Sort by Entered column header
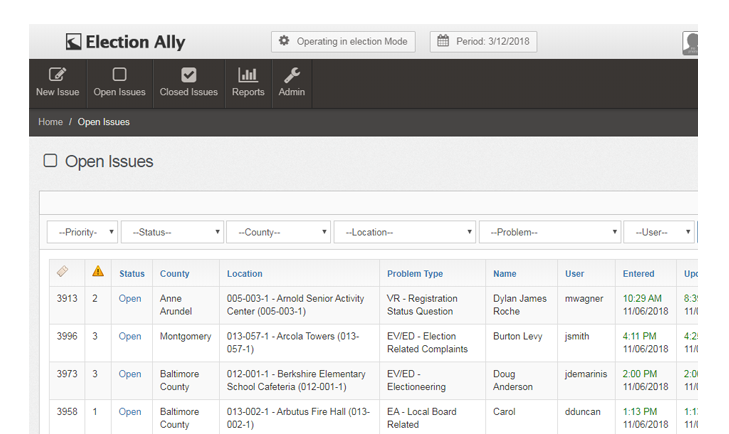This screenshot has width=729, height=434. [638, 274]
